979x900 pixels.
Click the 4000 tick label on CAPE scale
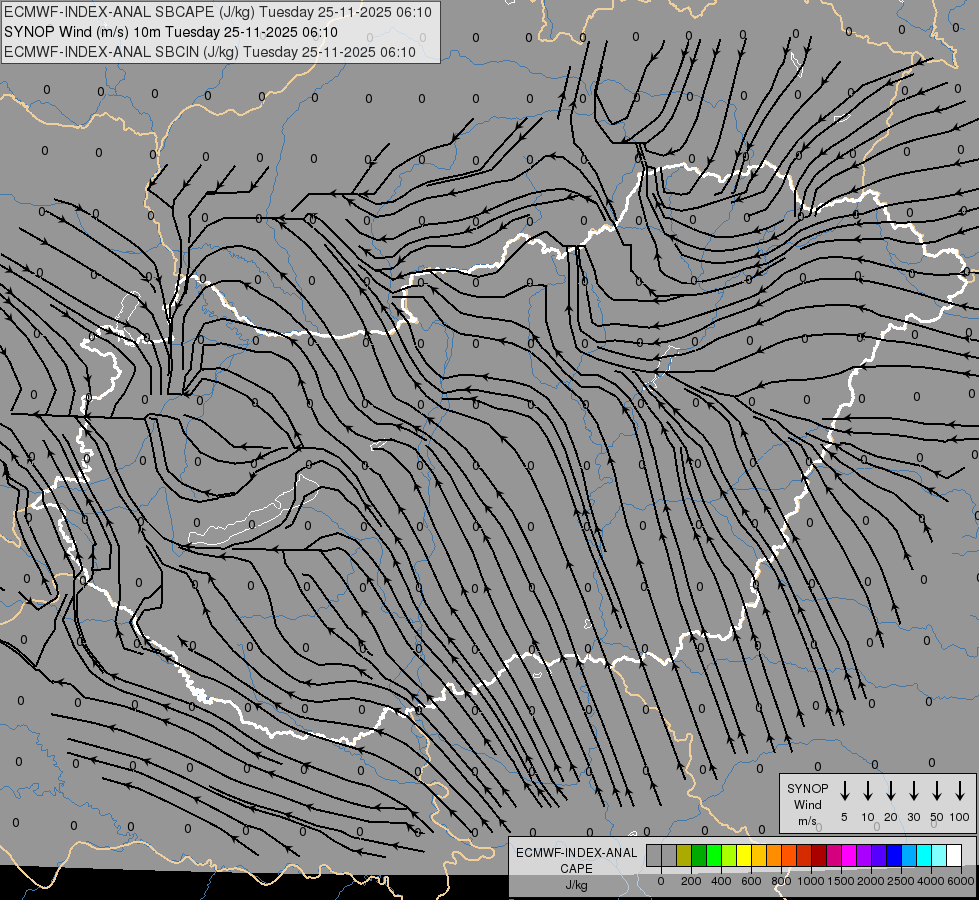(x=931, y=881)
